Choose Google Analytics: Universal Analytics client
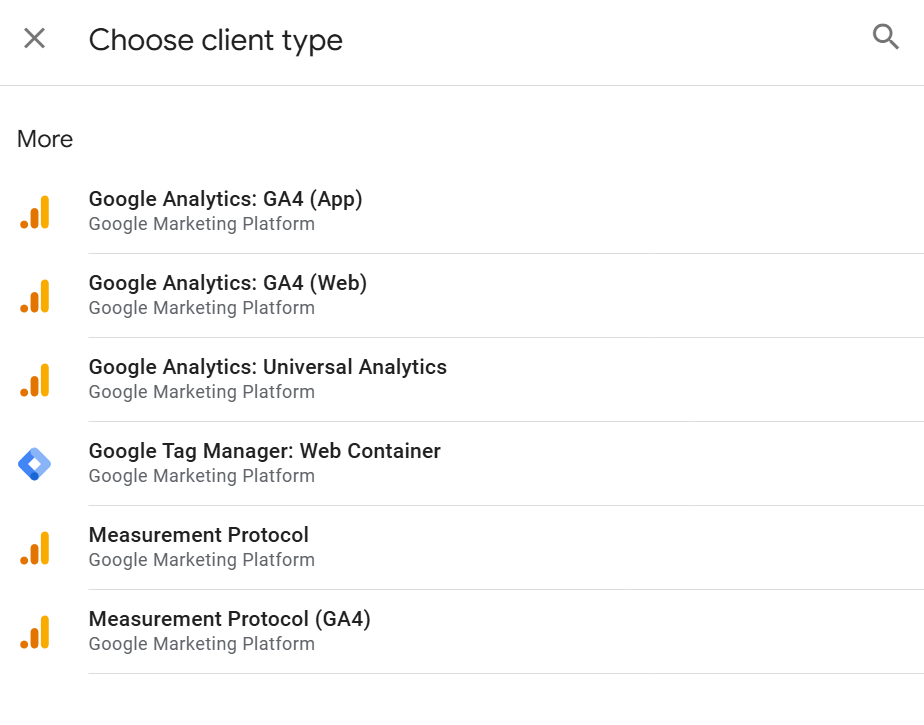 click(x=462, y=380)
